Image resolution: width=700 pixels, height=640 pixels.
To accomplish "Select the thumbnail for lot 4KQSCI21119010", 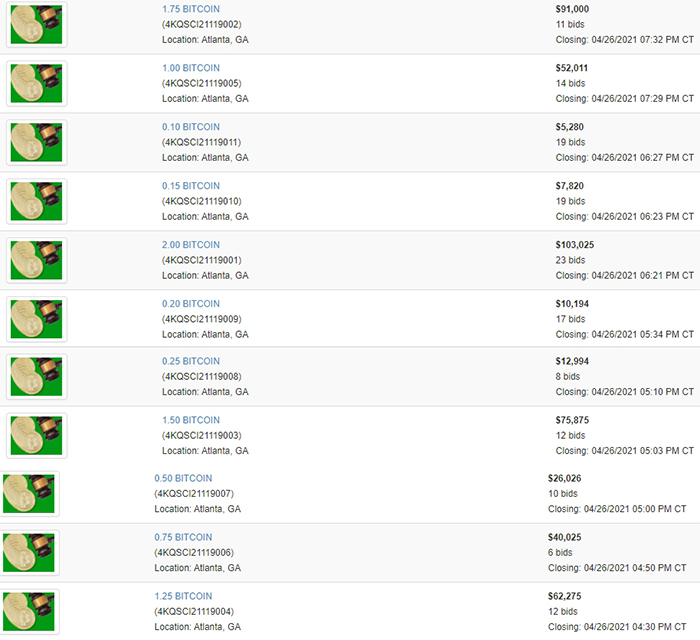I will tap(37, 201).
